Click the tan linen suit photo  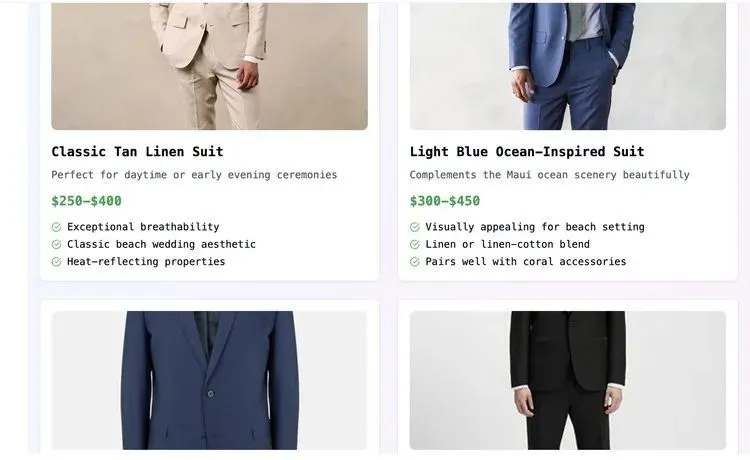(x=209, y=65)
